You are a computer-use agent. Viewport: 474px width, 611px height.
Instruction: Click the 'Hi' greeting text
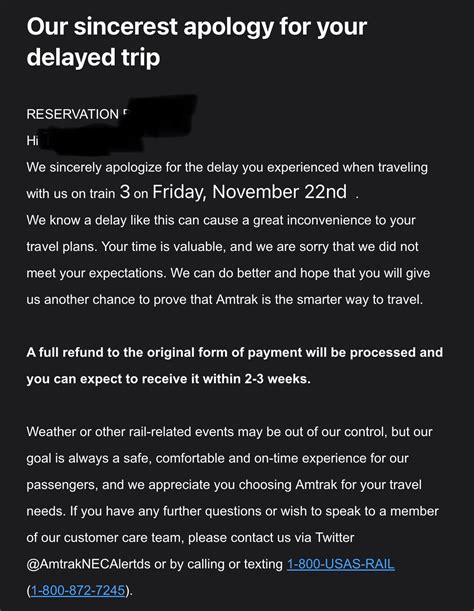32,141
